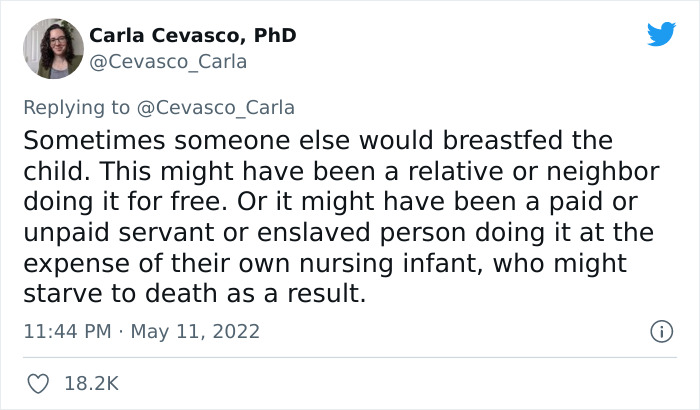Screen dimensions: 700x410
Task: Click the Twitter bird logo
Action: (x=661, y=35)
